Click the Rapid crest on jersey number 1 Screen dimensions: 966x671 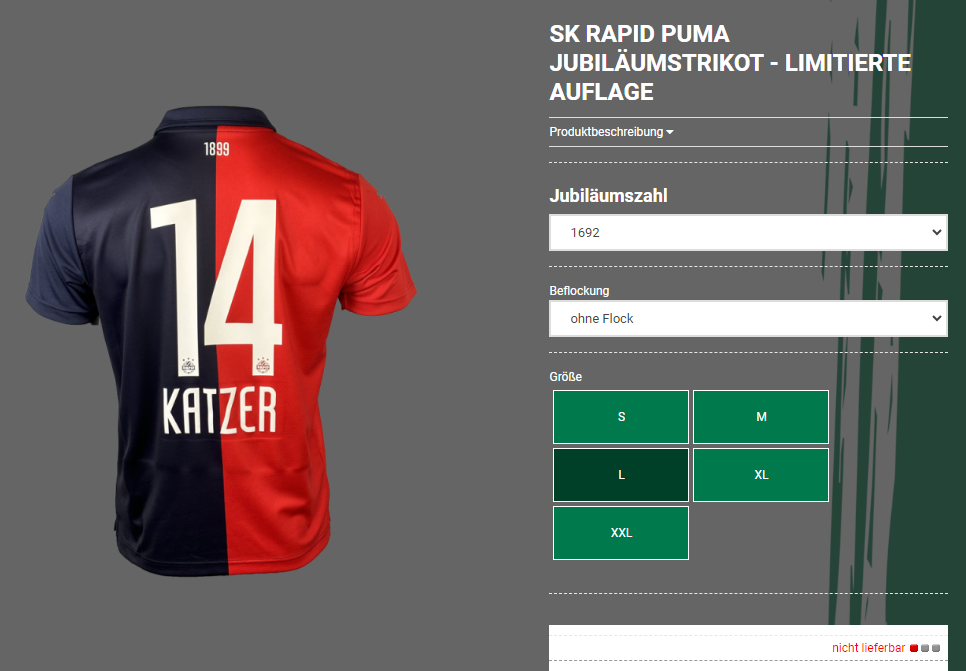[x=188, y=365]
